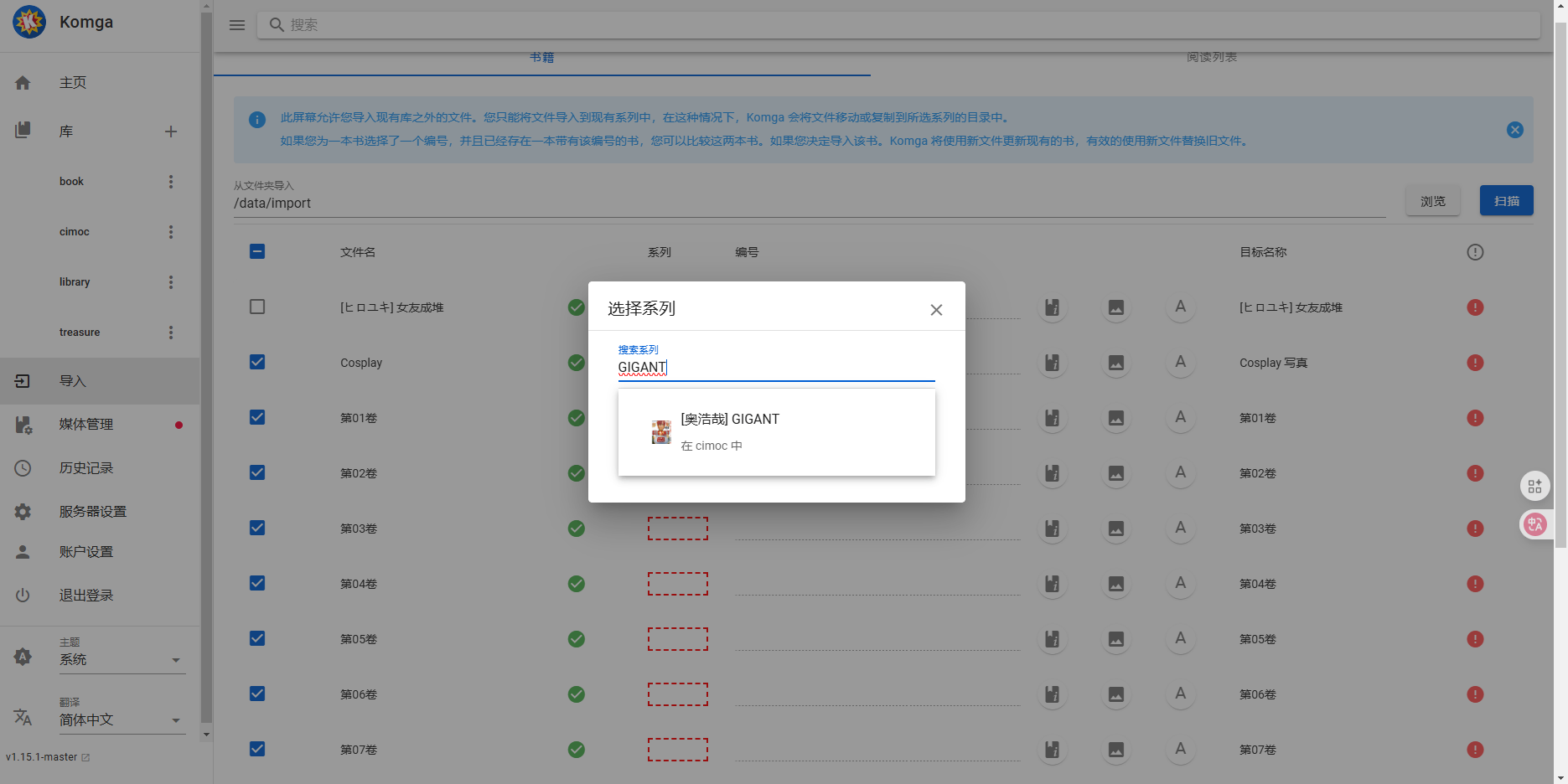The image size is (1568, 784).
Task: Click book icon in Cosplay row
Action: pyautogui.click(x=1052, y=363)
